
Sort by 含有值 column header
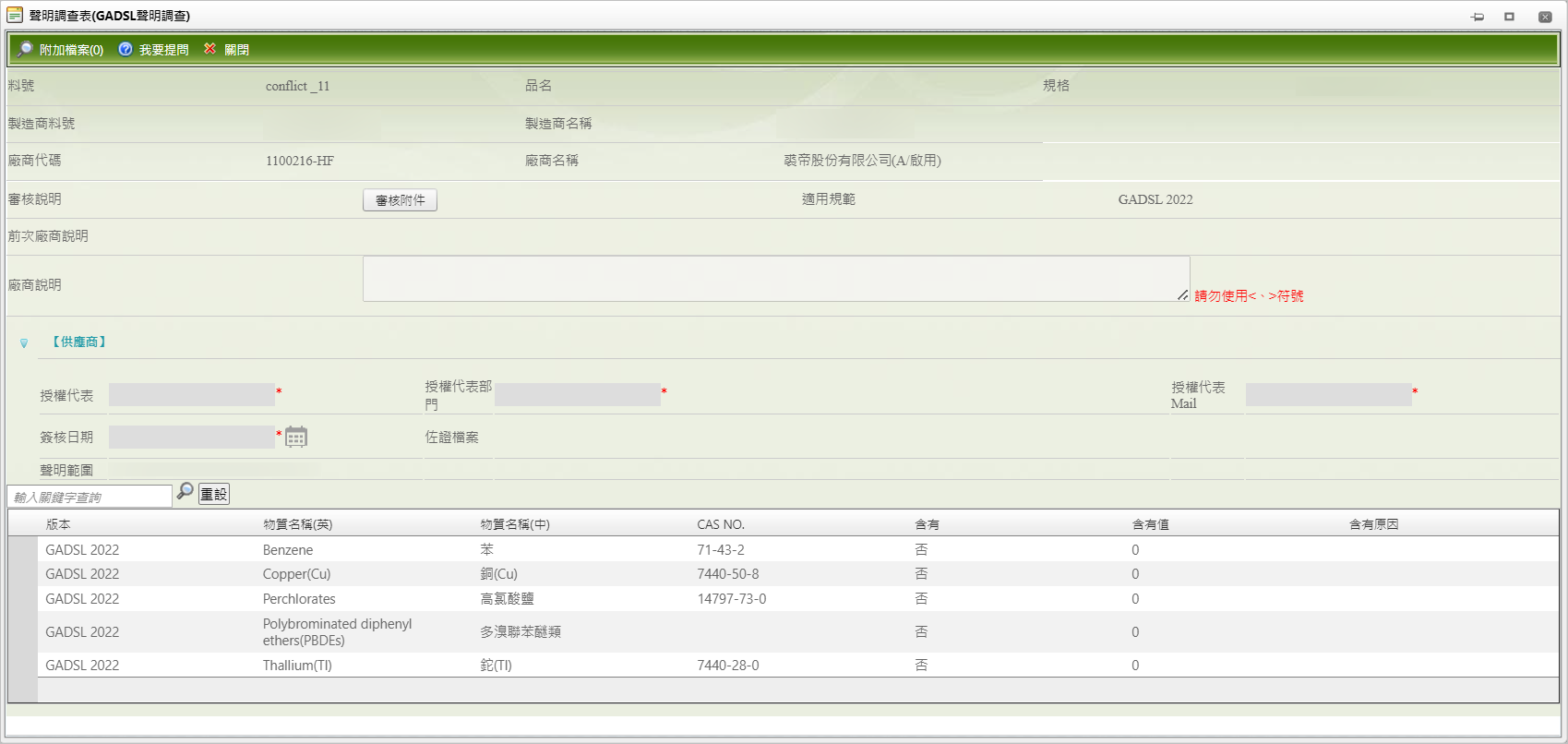click(x=1151, y=524)
